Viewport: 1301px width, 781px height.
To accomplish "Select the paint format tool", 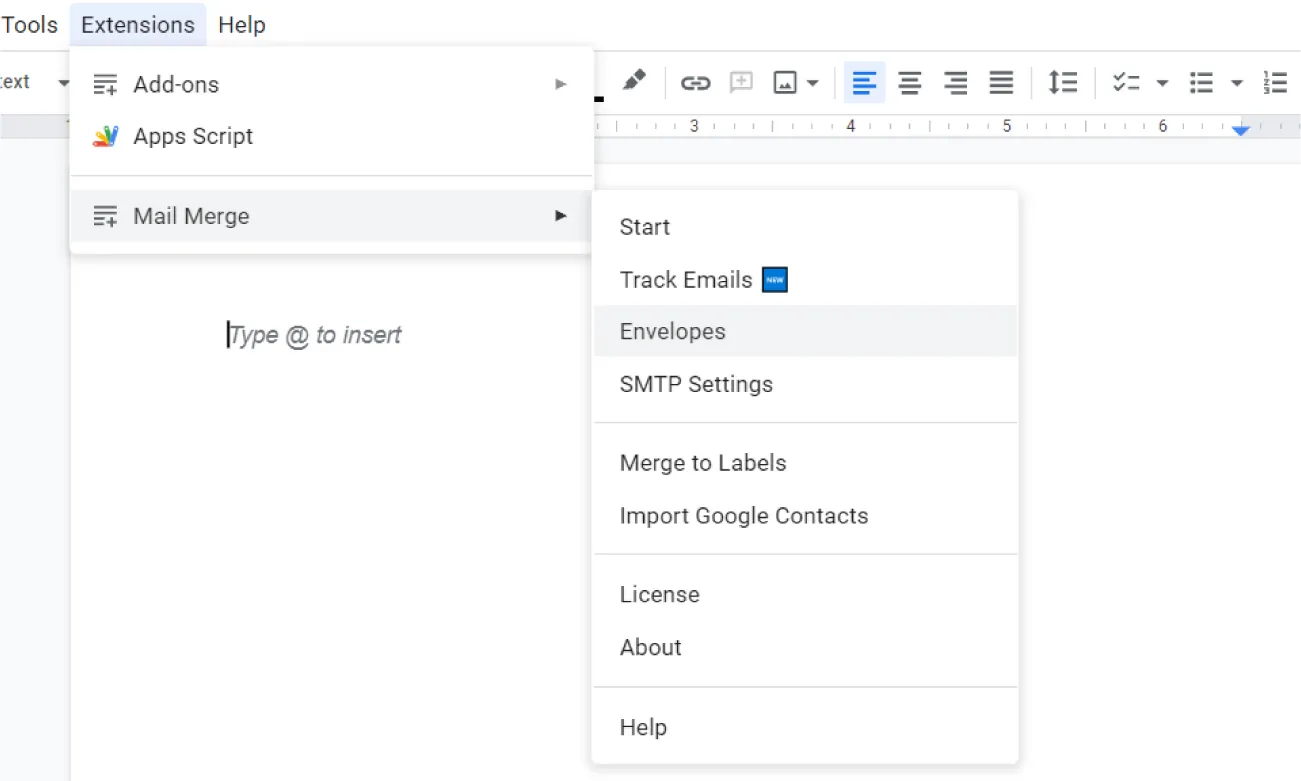I will click(x=634, y=83).
